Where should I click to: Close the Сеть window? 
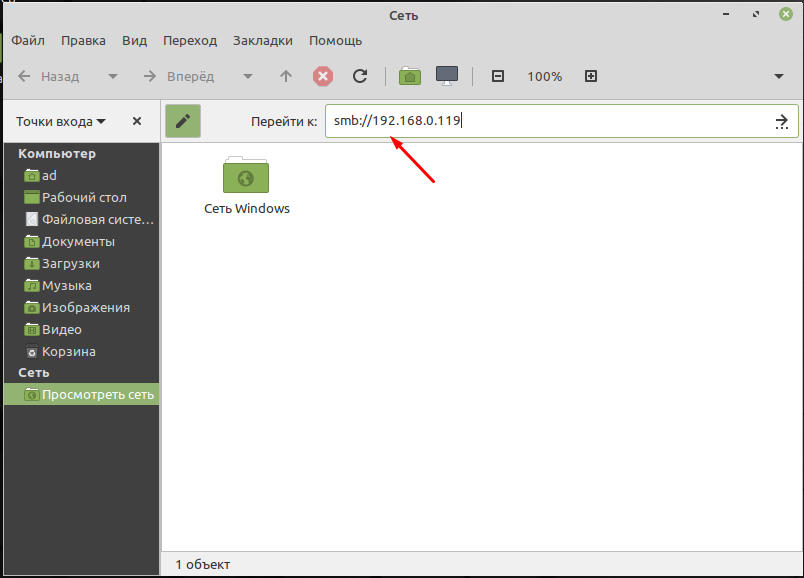[786, 14]
